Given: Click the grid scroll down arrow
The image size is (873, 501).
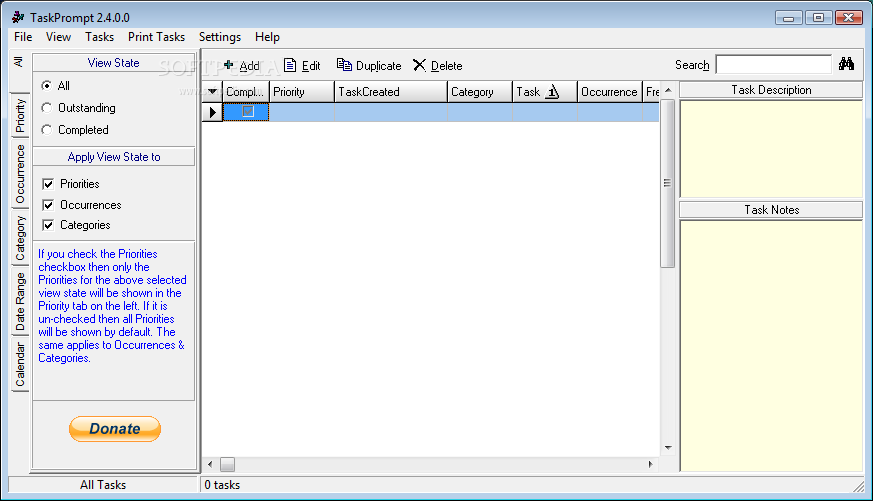Looking at the screenshot, I should click(x=668, y=448).
